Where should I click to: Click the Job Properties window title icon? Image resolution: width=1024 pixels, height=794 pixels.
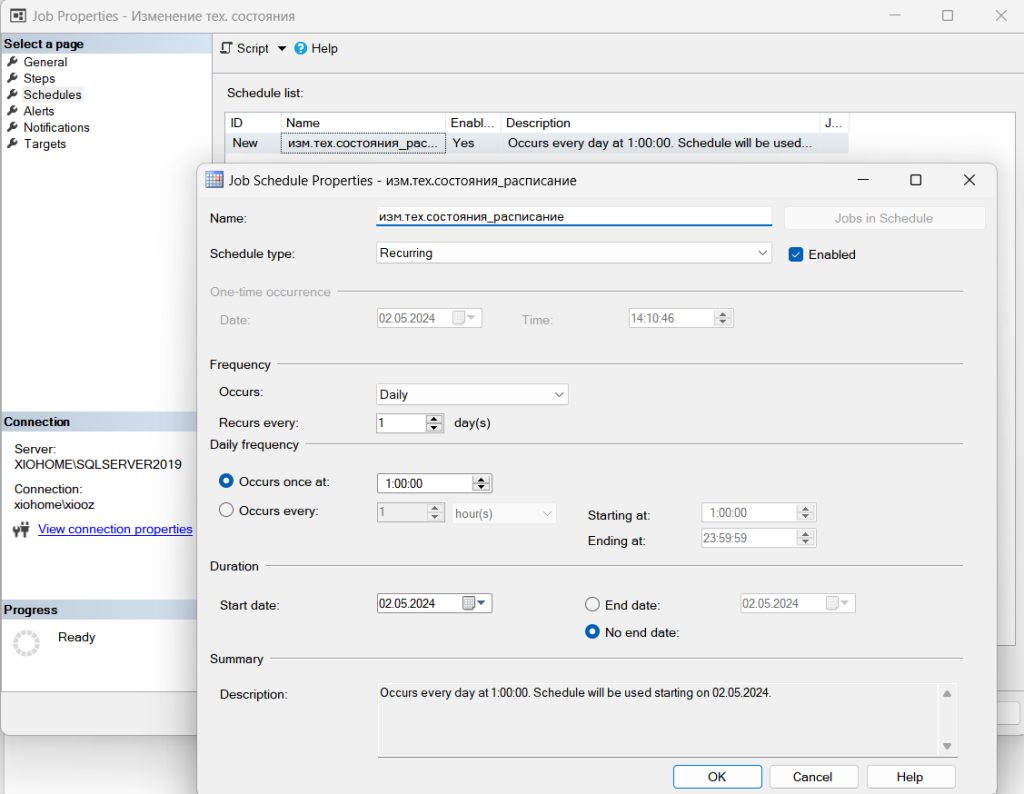point(18,16)
